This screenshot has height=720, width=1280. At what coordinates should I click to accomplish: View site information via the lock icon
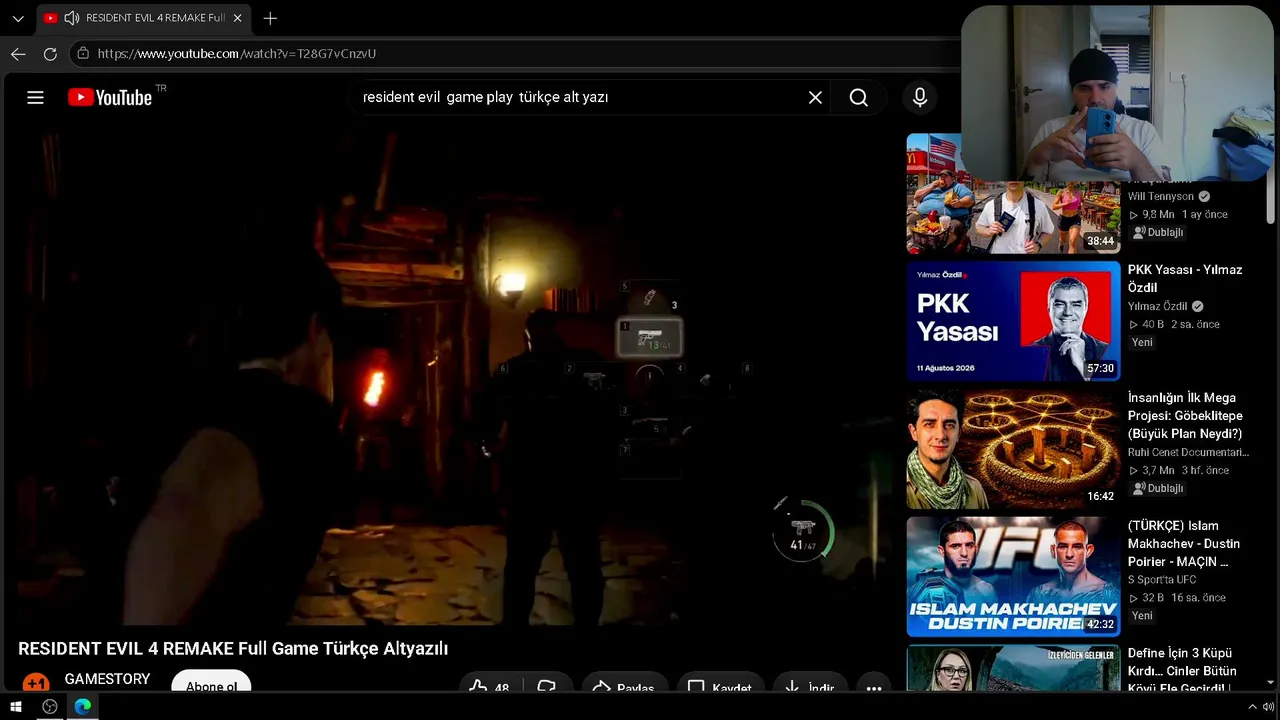83,53
